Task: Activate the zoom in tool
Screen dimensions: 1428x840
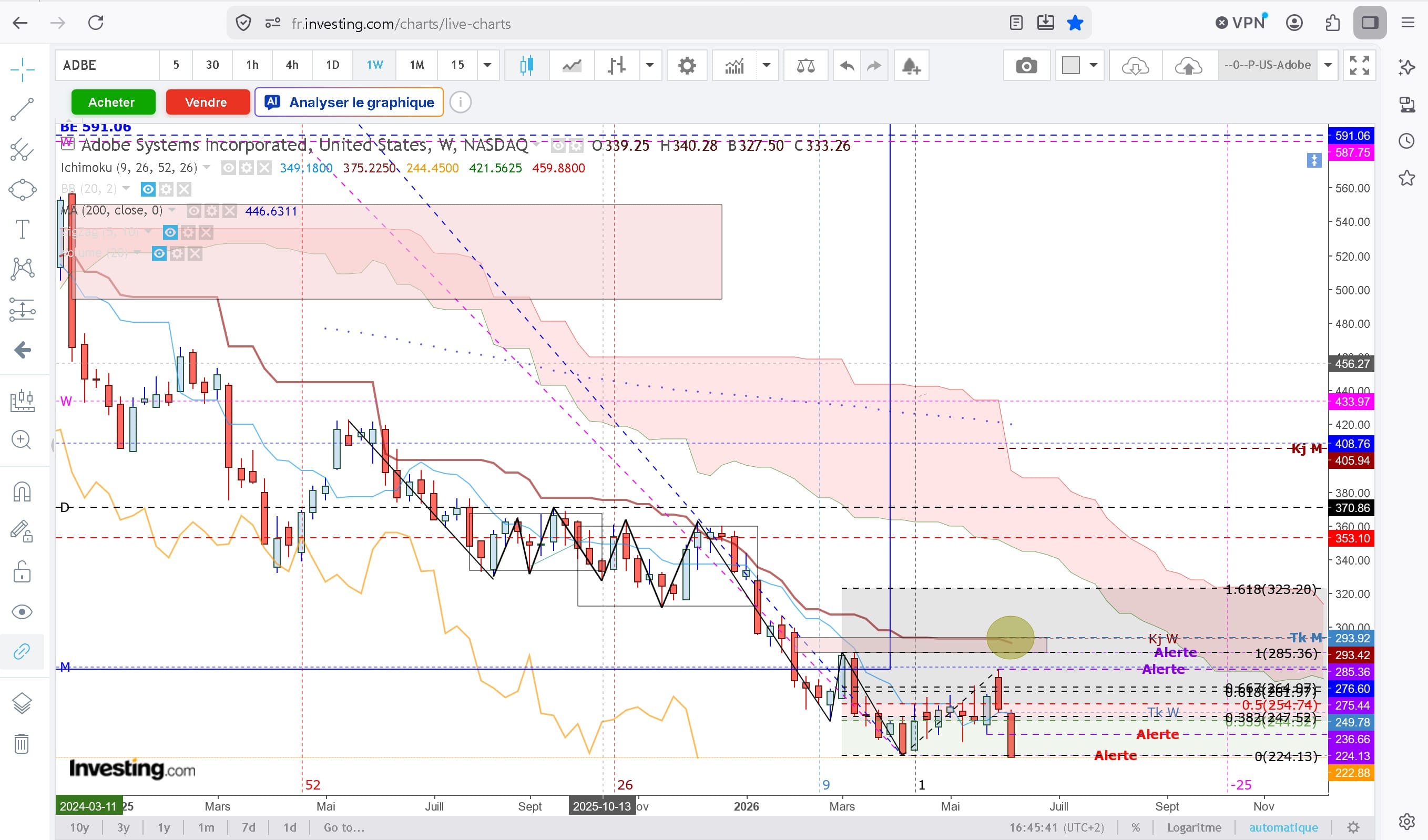Action: click(x=22, y=439)
